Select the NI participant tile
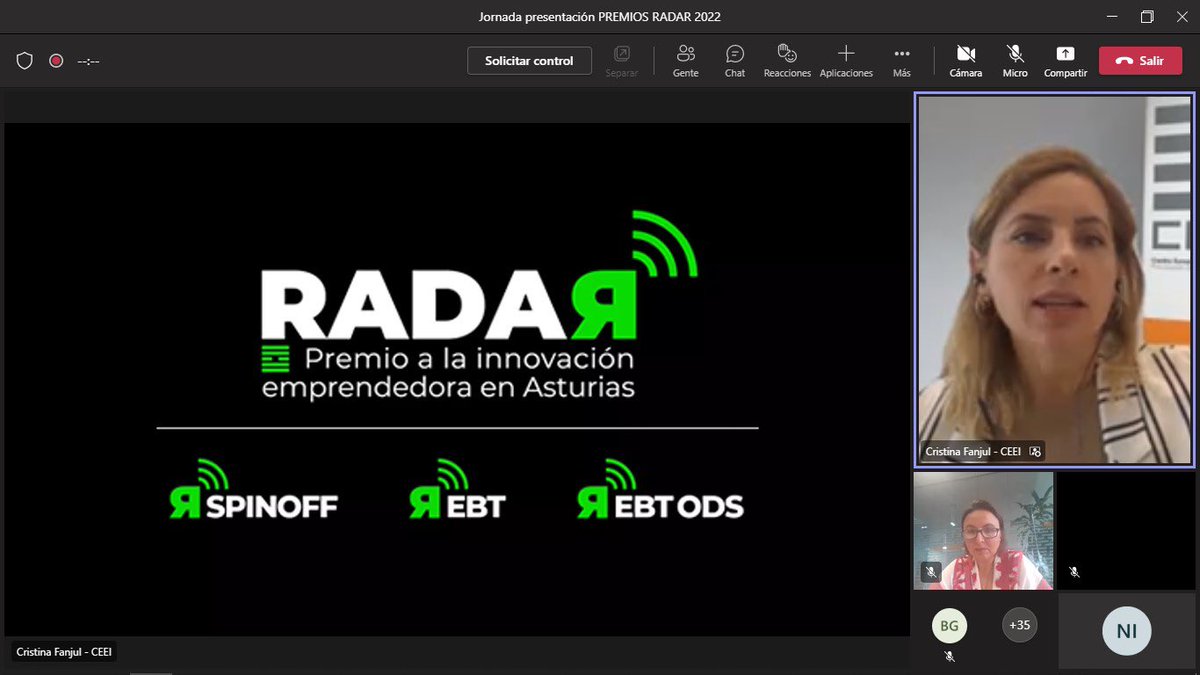1200x675 pixels. tap(1127, 631)
